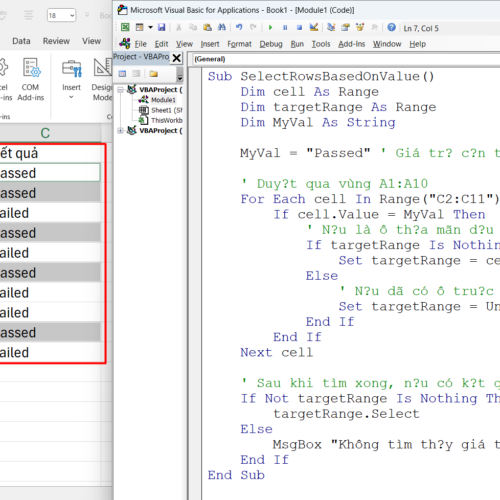This screenshot has width=500, height=500.
Task: Open the Debug menu
Action: tap(271, 44)
